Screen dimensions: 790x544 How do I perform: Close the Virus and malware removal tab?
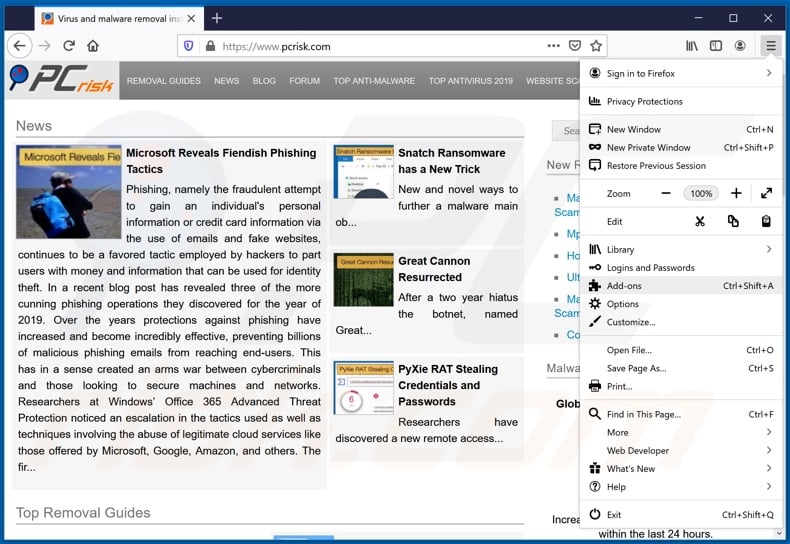point(191,19)
